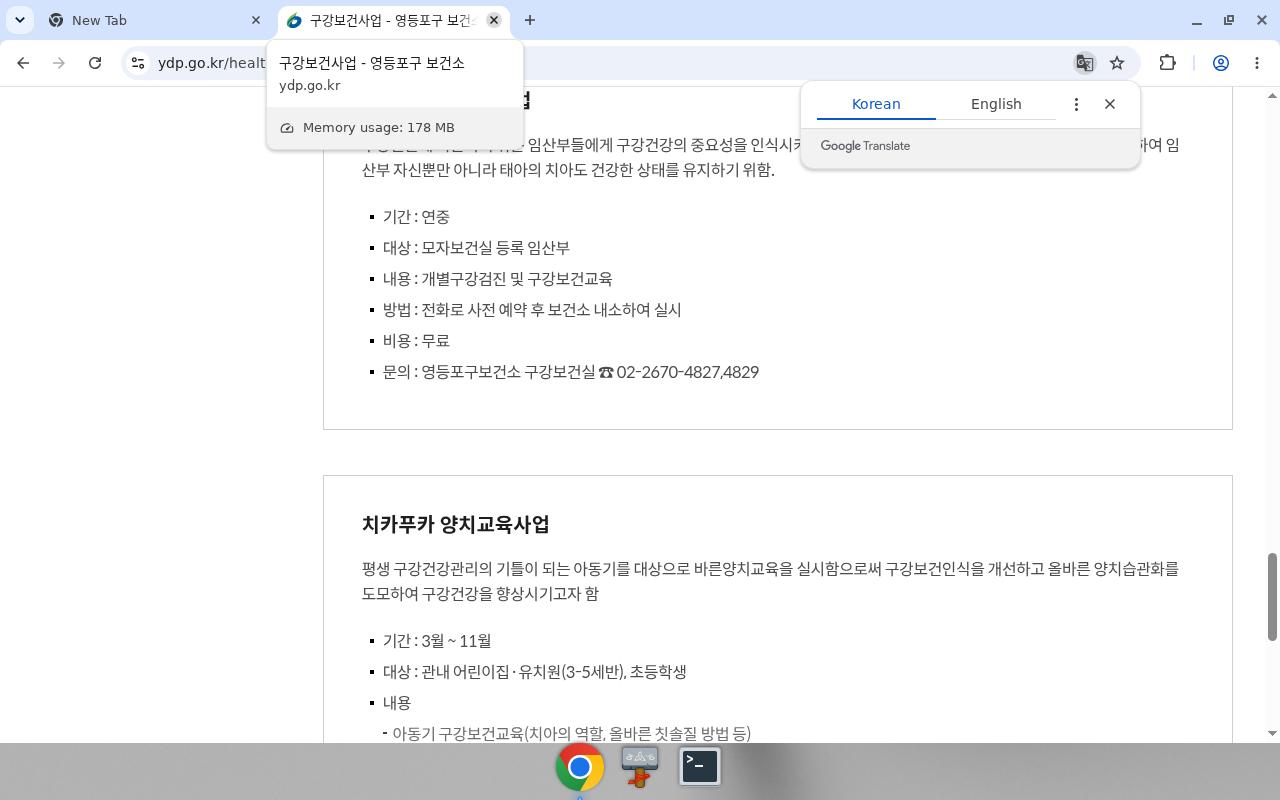
Task: Click the ydp.go.kr text in tab preview
Action: (x=310, y=86)
